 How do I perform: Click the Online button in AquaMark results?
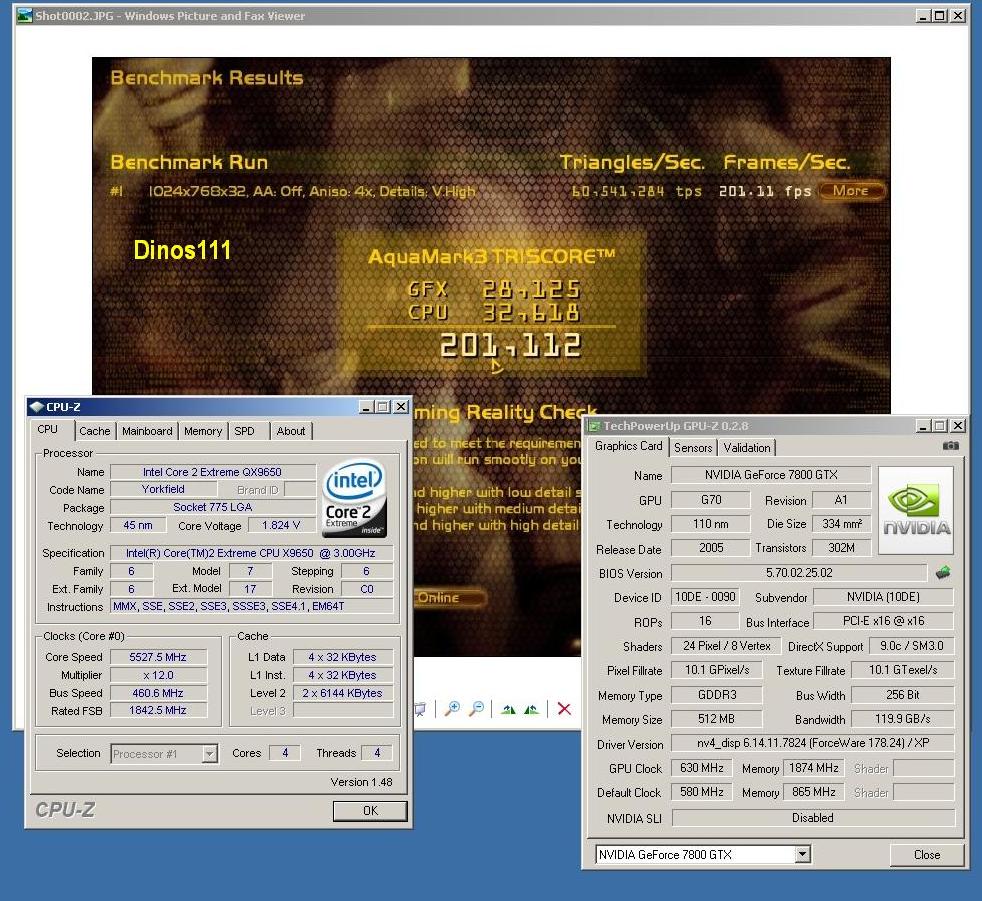(x=447, y=597)
